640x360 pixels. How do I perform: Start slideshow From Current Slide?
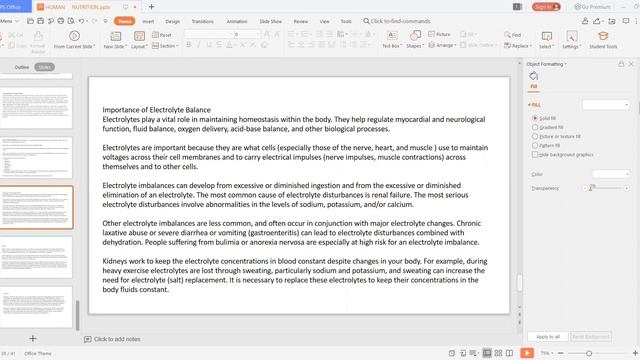(x=74, y=40)
